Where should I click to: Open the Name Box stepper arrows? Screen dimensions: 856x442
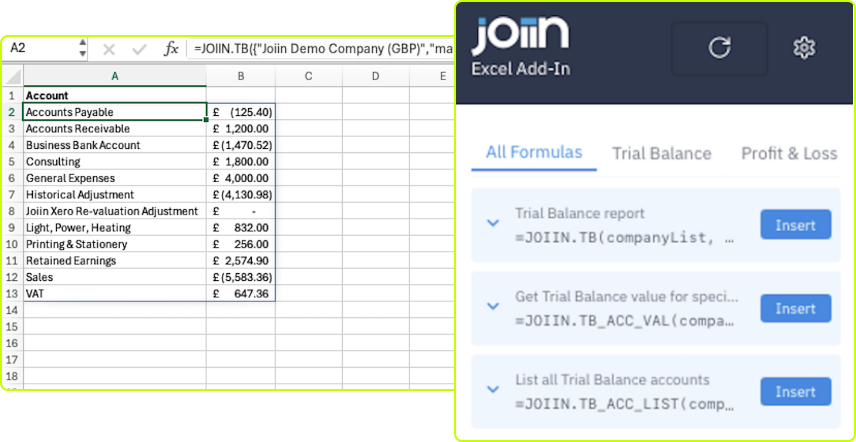click(82, 48)
